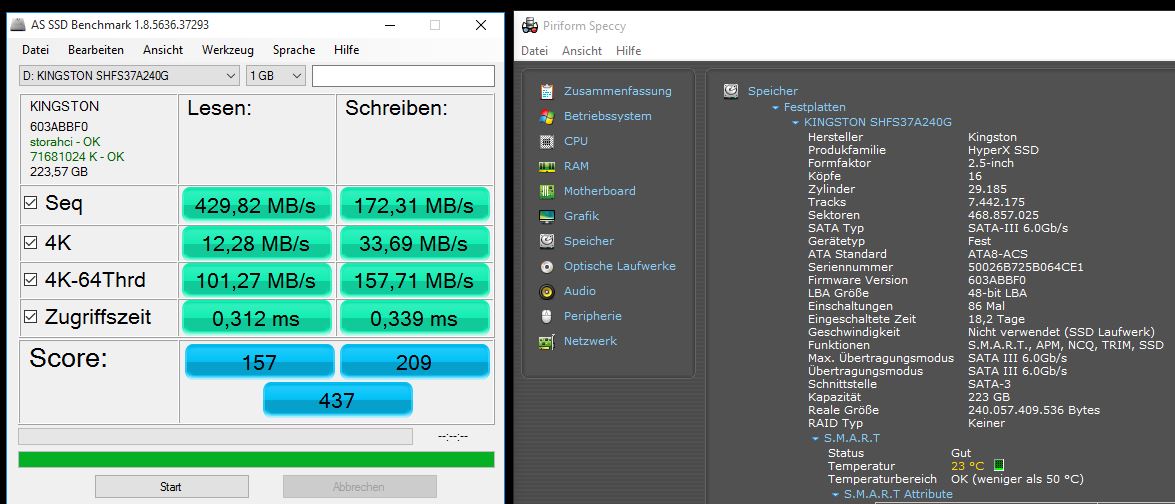Image resolution: width=1175 pixels, height=504 pixels.
Task: Click the Firmware Version value 603ABBF0 in Speccy
Action: pos(999,280)
